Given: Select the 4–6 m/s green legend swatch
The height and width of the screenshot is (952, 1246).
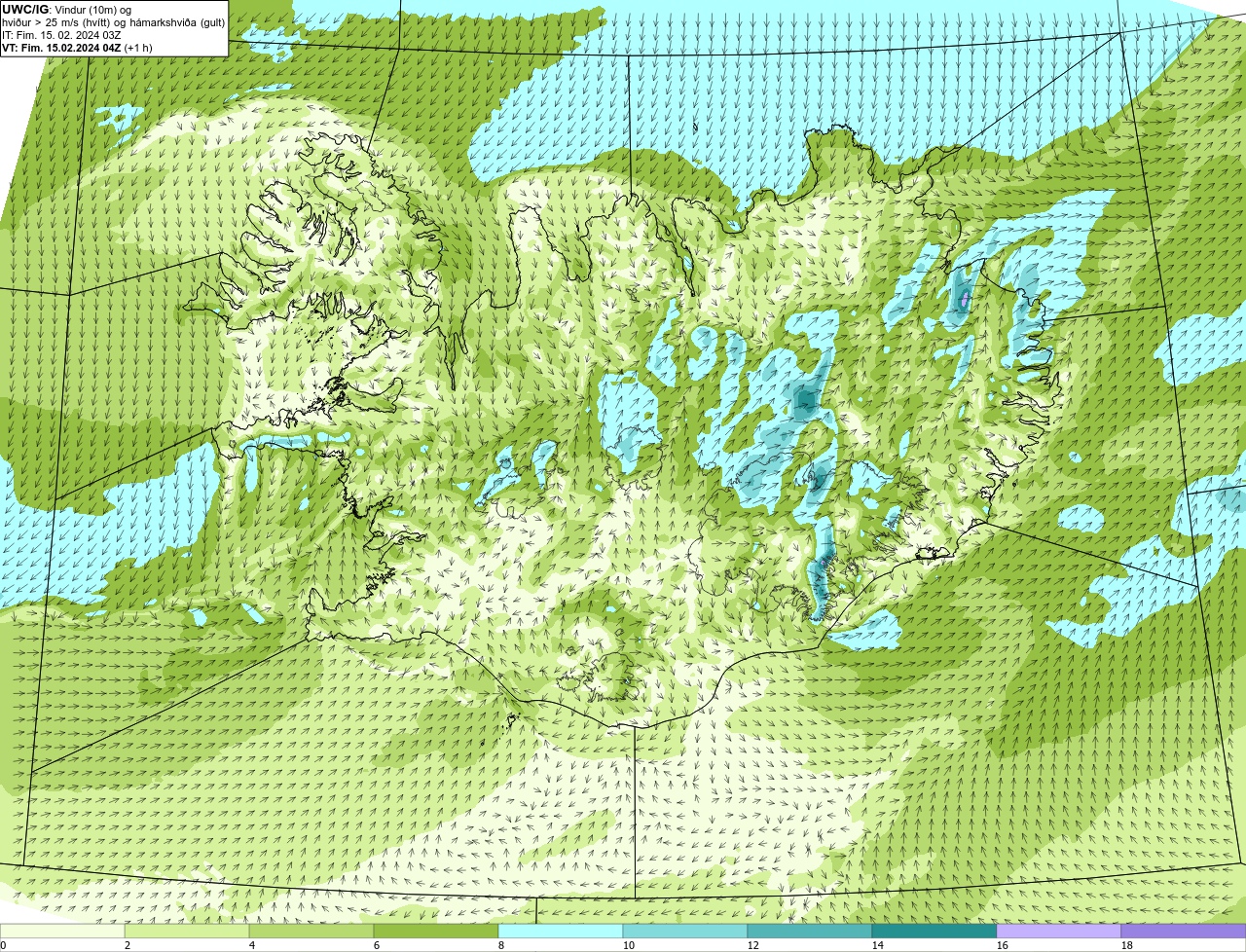Looking at the screenshot, I should coord(313,932).
